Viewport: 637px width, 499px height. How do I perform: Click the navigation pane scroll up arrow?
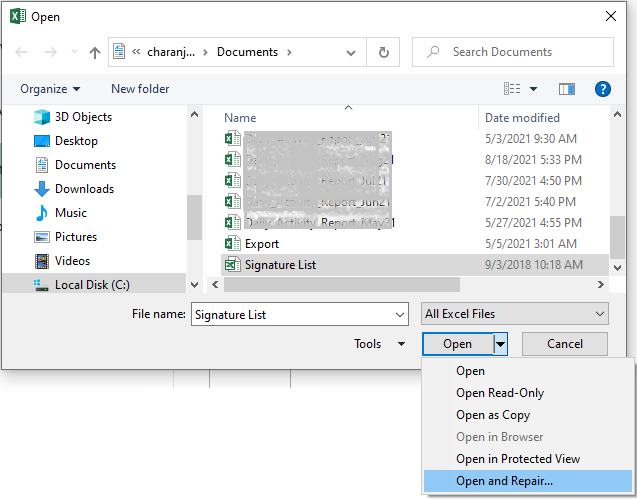195,115
